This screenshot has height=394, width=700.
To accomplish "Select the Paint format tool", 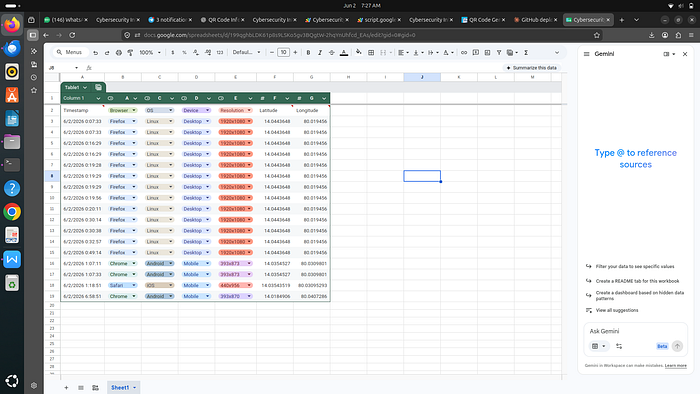I will (x=130, y=53).
